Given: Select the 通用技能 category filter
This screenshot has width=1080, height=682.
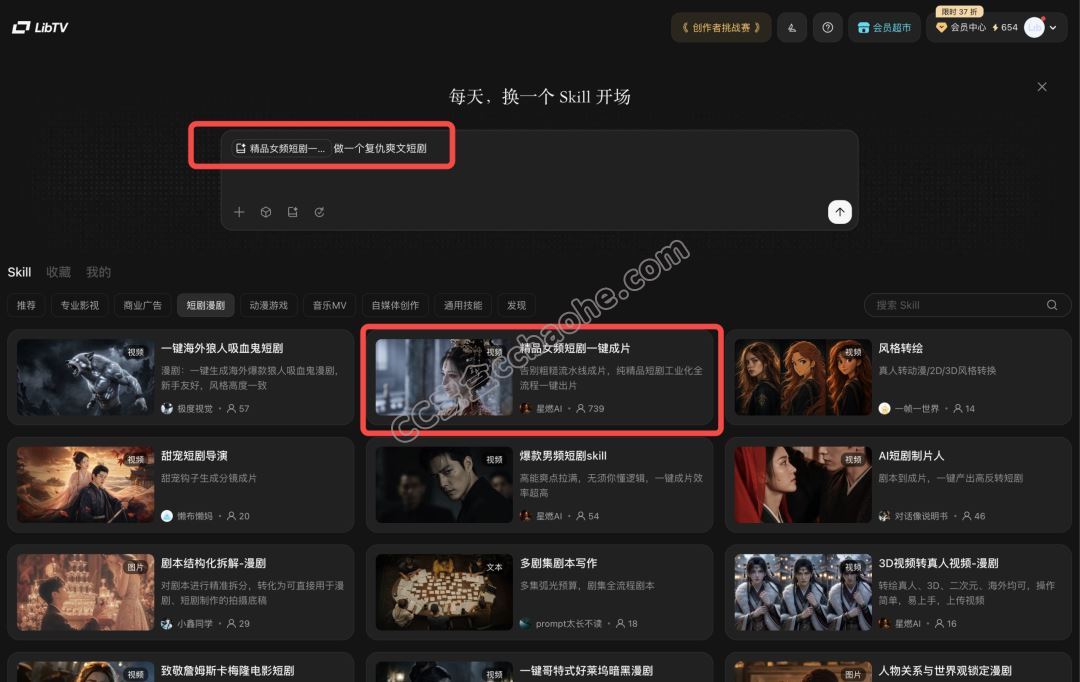Looking at the screenshot, I should (x=463, y=305).
